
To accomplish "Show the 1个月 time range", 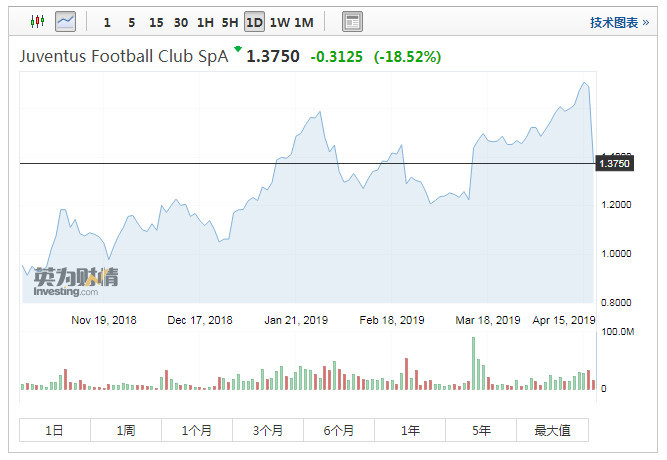I will pyautogui.click(x=197, y=430).
